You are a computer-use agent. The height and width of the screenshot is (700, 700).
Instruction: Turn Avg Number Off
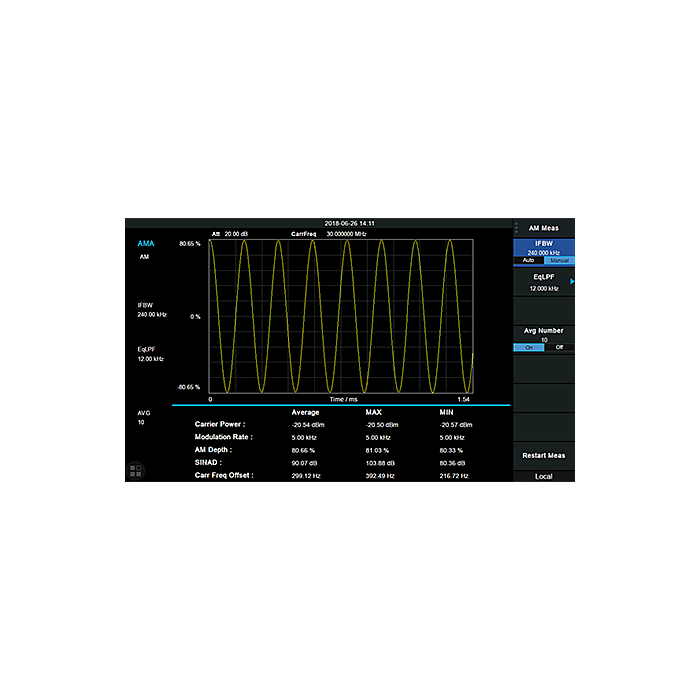click(559, 347)
